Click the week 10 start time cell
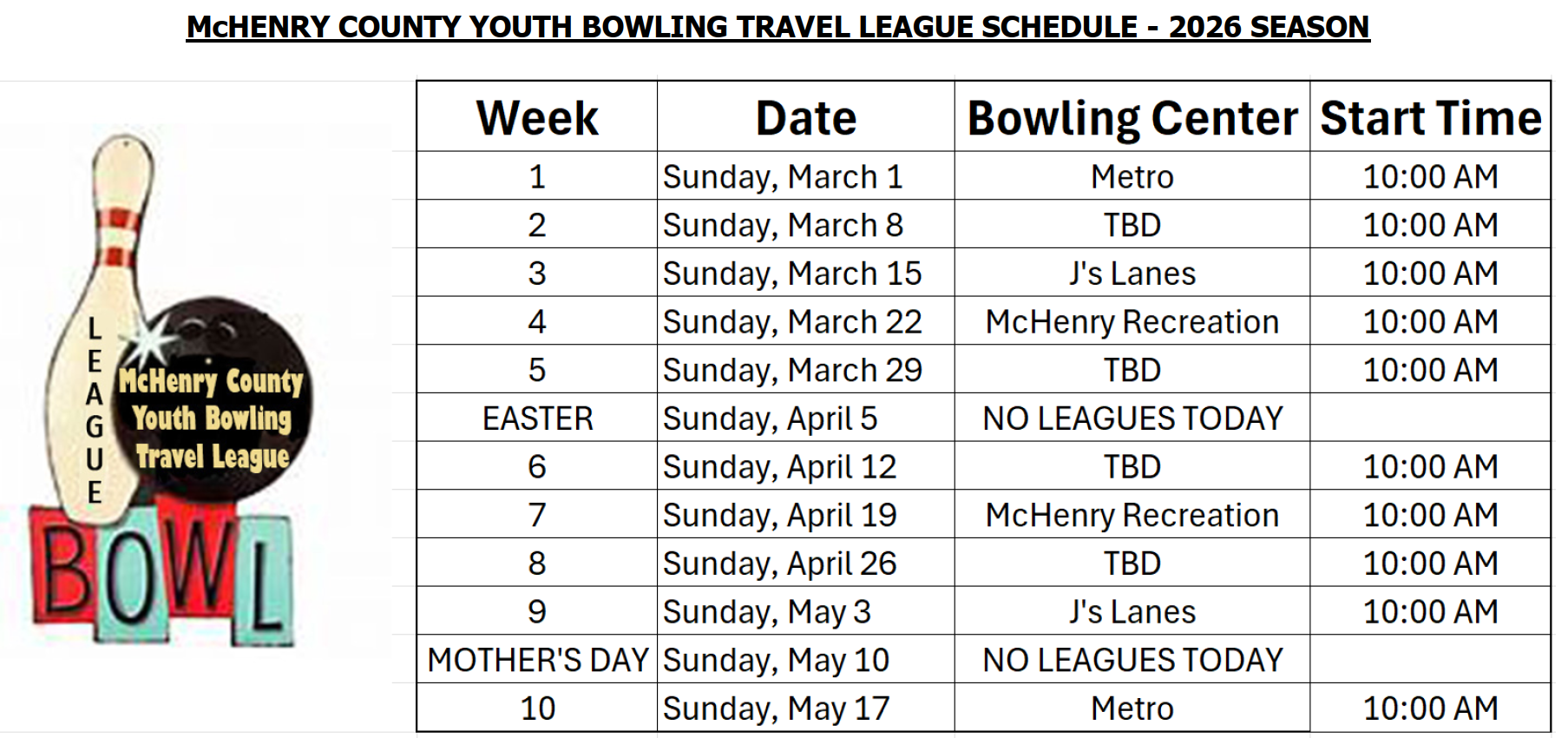This screenshot has width=1568, height=738. 1430,708
